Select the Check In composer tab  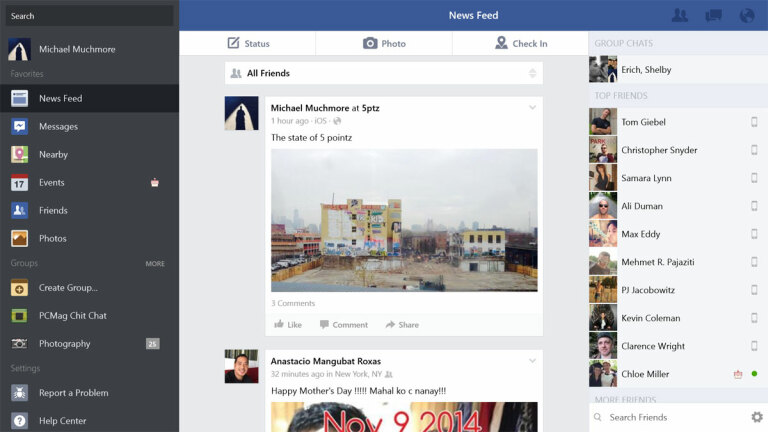click(521, 44)
